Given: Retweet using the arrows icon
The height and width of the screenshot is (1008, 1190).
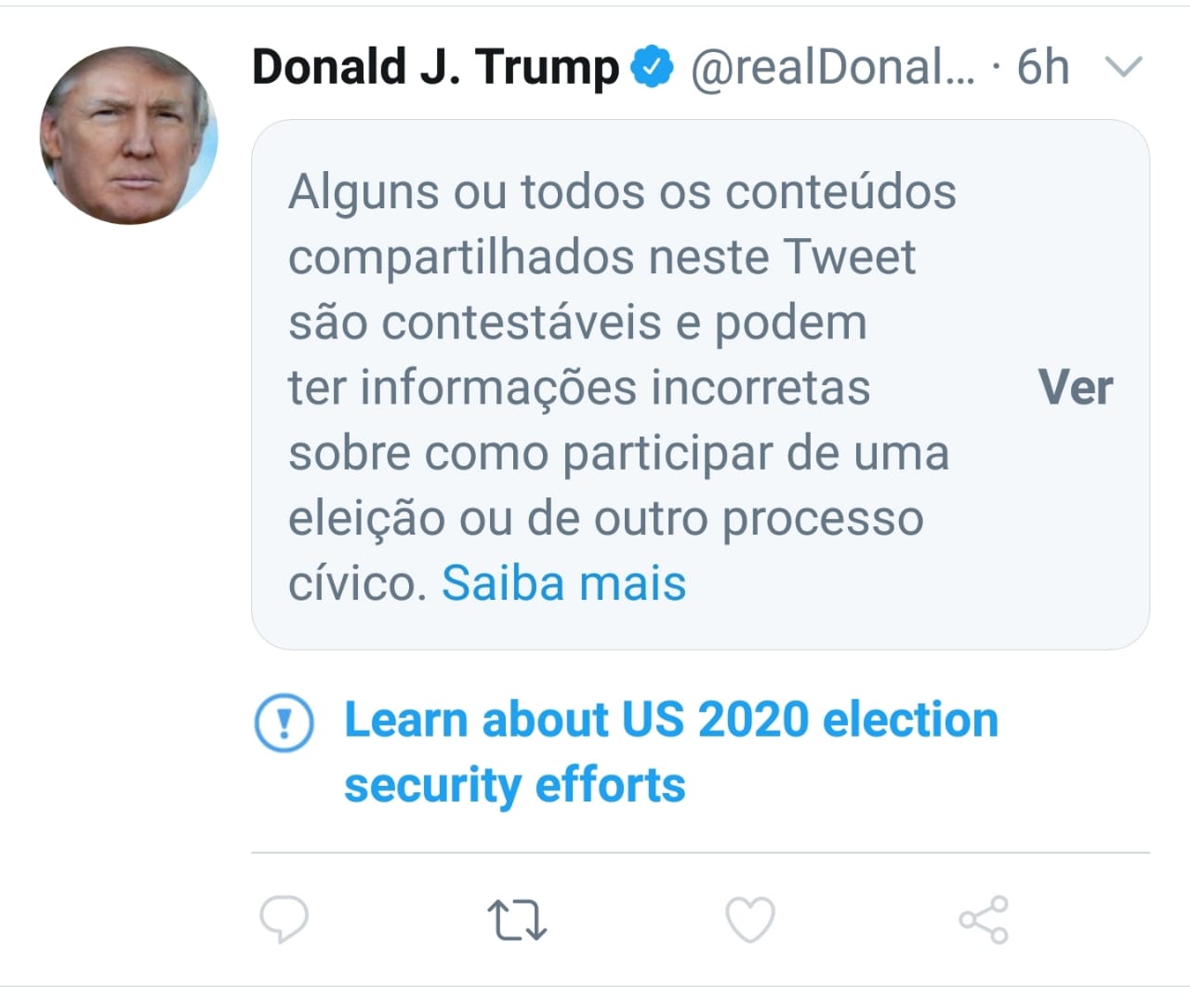Looking at the screenshot, I should point(517,920).
